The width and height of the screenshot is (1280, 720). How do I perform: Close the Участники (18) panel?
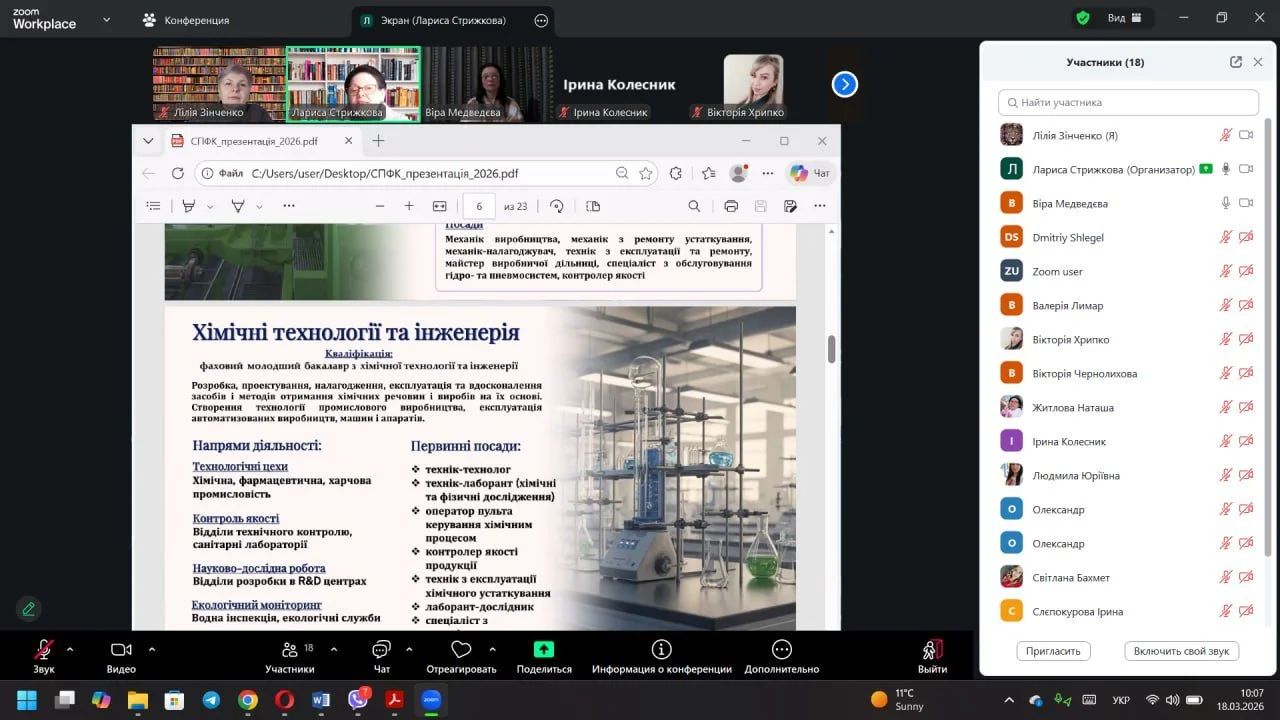pyautogui.click(x=1259, y=62)
